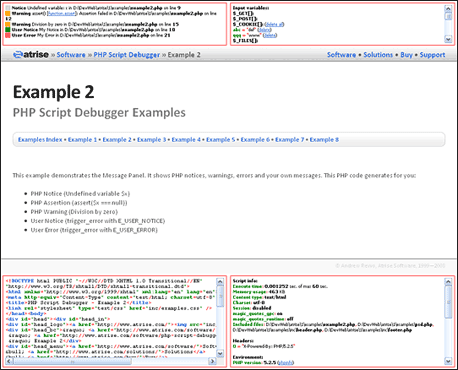Click the 'Charset: utf-8' line
Viewport: 458px width, 370px height.
(249, 303)
